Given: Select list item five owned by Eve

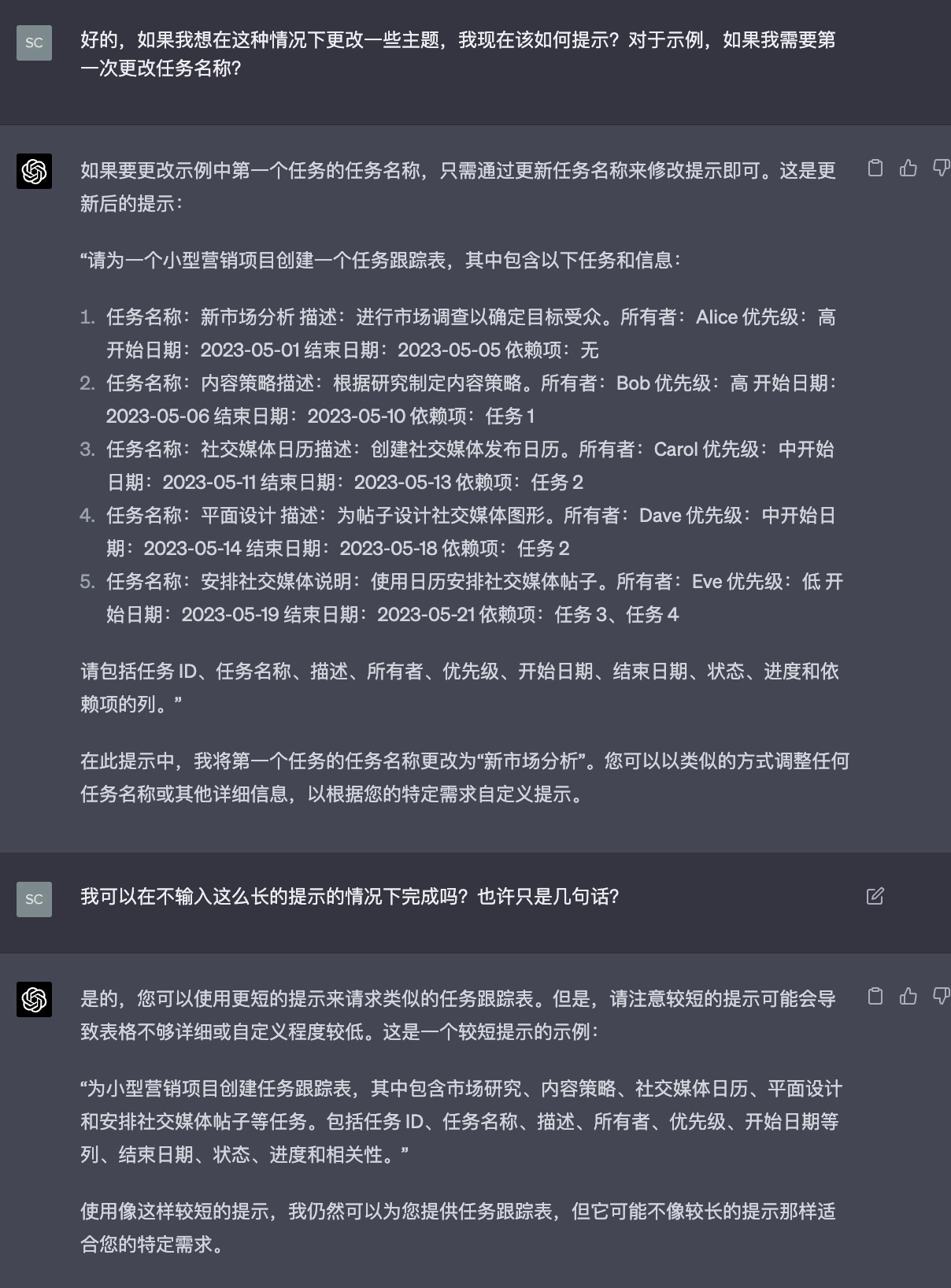Looking at the screenshot, I should (x=475, y=598).
